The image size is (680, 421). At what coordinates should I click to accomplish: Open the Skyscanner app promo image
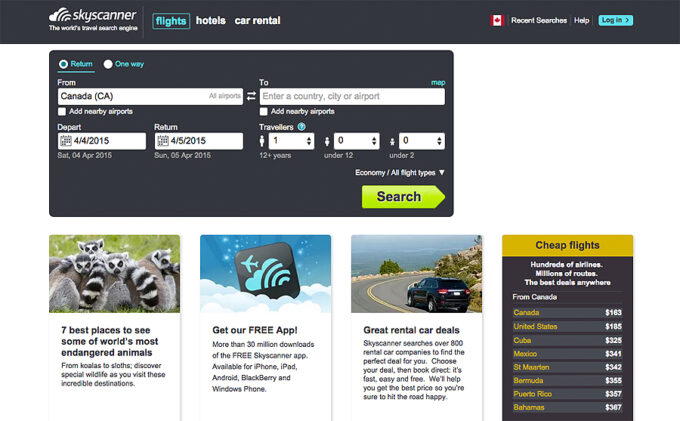click(x=265, y=274)
